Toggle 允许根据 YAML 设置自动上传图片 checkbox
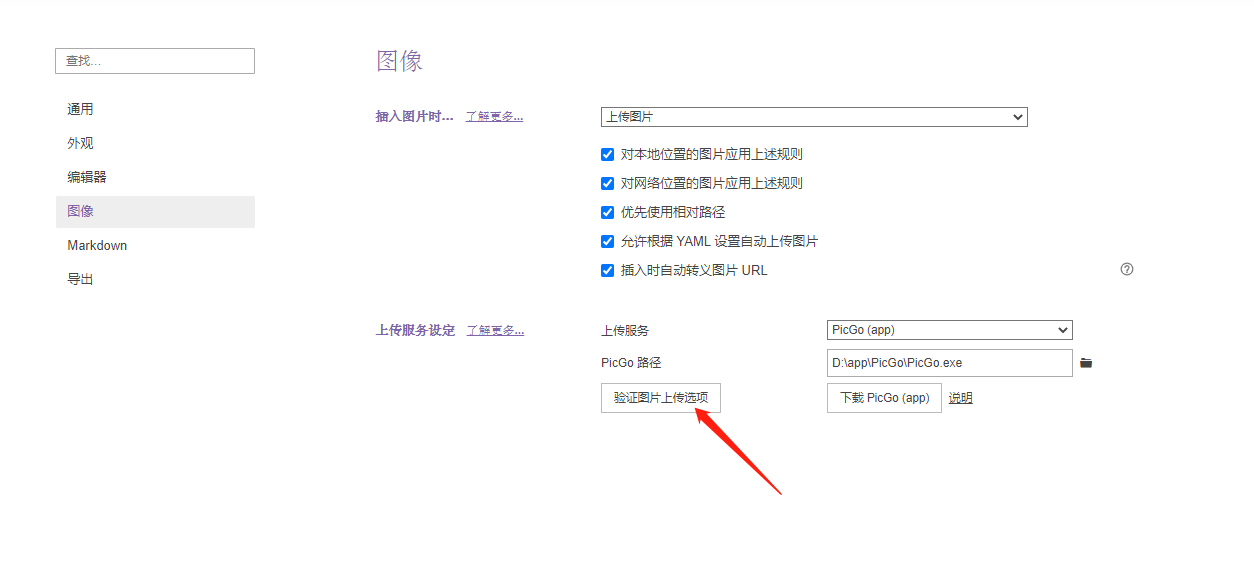 tap(607, 242)
